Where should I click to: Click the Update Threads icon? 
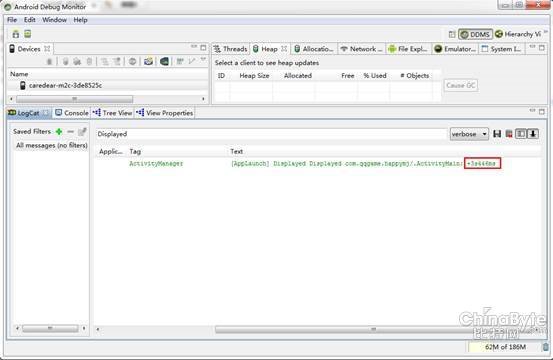(x=104, y=62)
